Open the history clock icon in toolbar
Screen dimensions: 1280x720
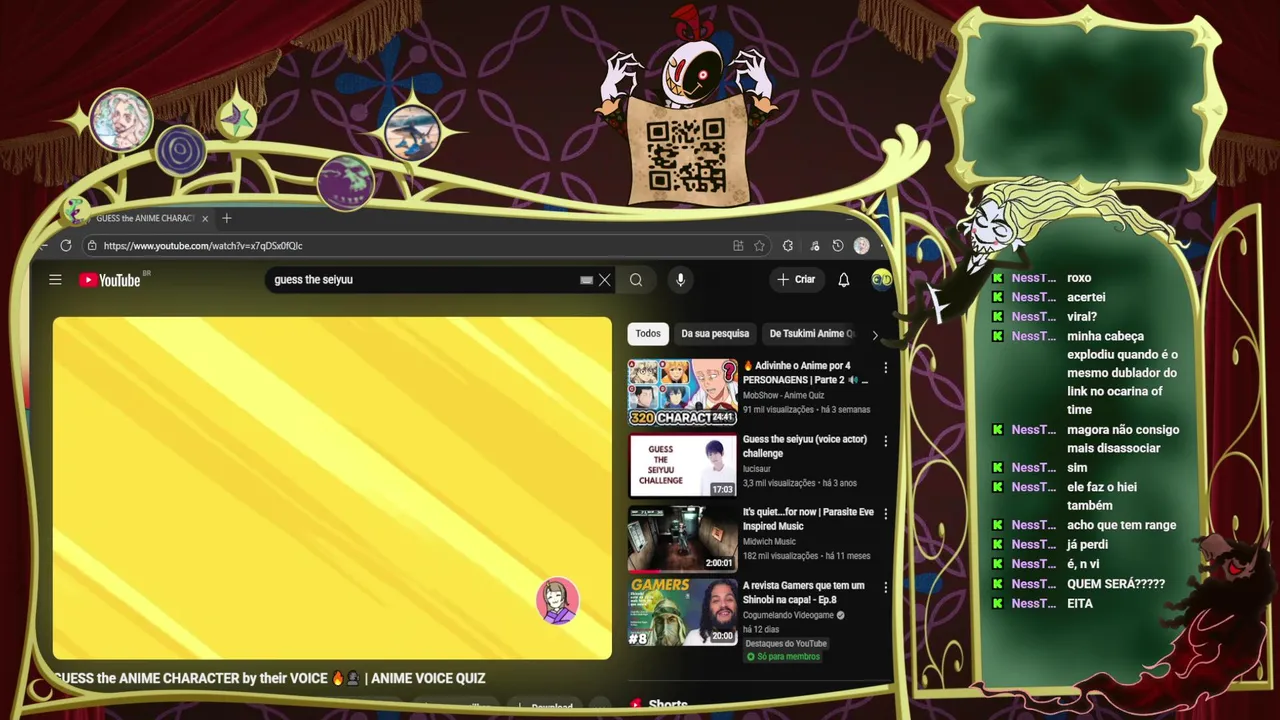(838, 245)
